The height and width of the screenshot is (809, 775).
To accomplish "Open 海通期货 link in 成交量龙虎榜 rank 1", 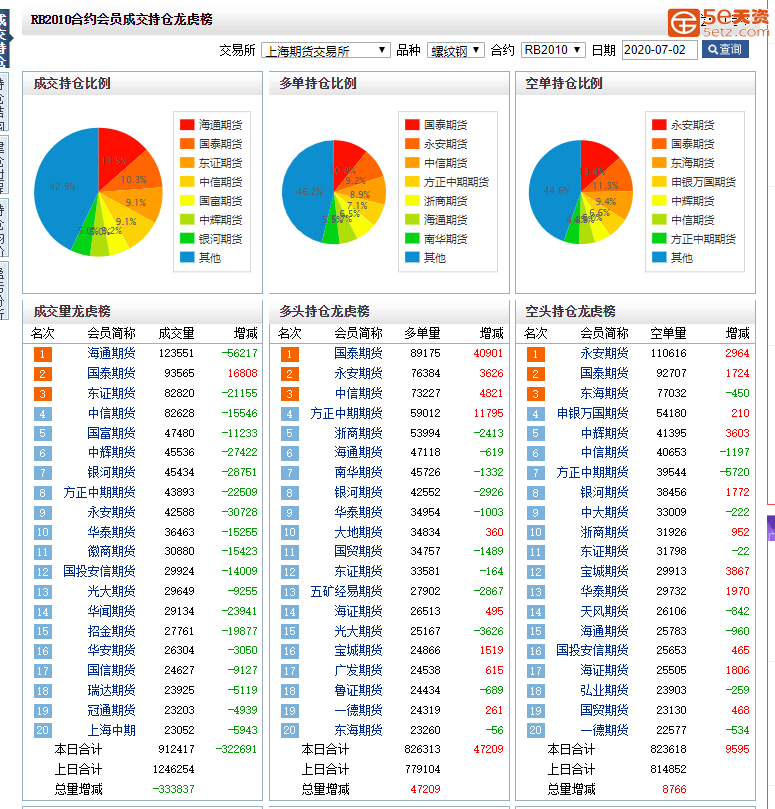I will click(111, 353).
